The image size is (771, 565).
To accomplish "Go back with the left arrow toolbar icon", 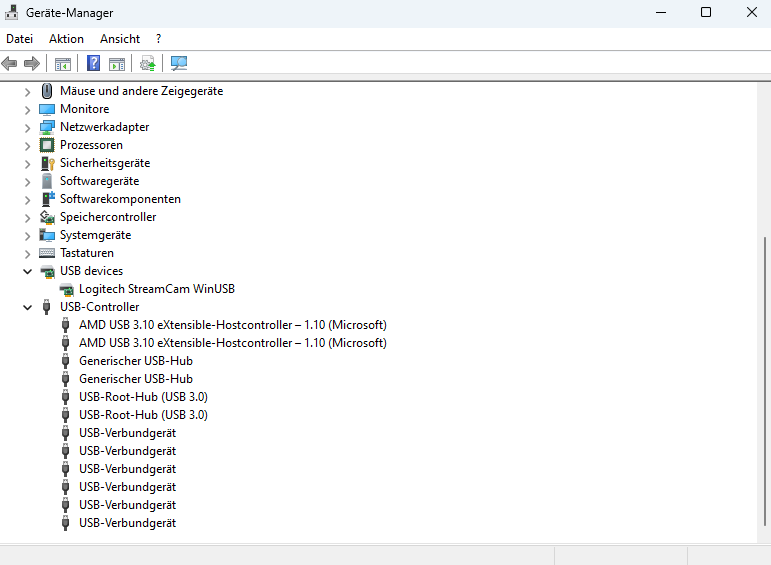I will [x=10, y=63].
